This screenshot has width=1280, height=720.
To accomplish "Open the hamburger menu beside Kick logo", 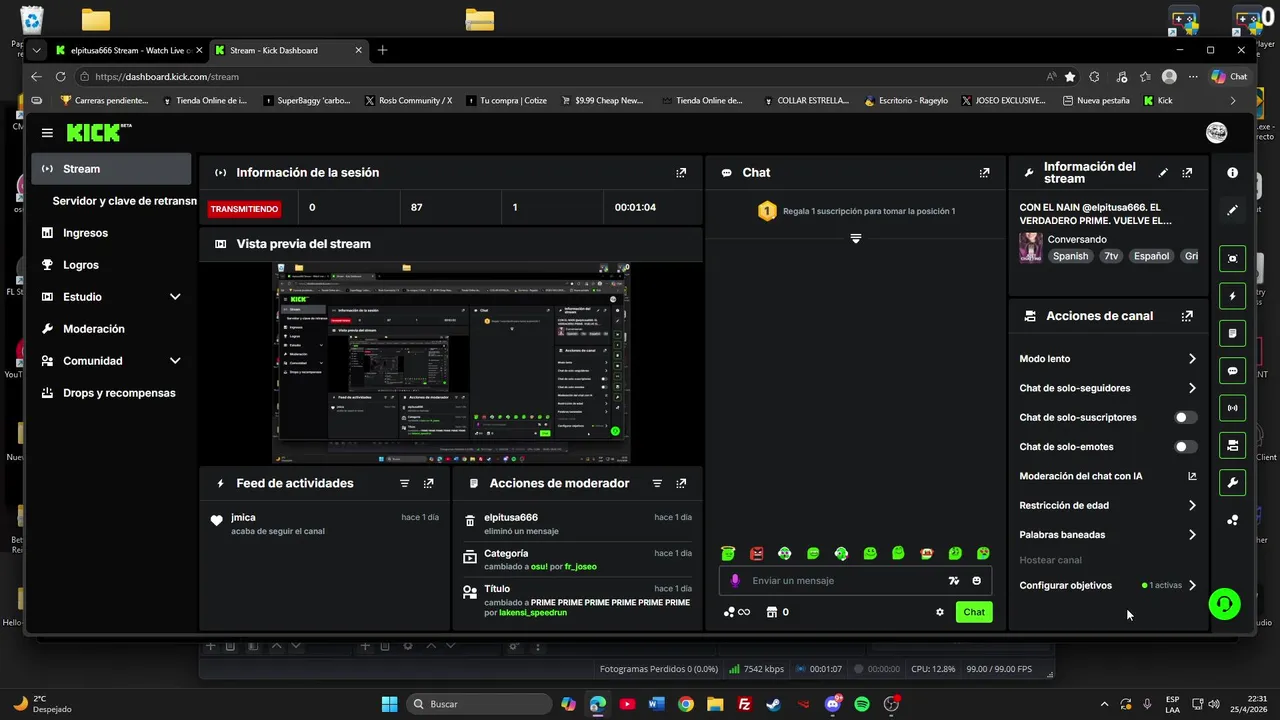I will click(47, 132).
